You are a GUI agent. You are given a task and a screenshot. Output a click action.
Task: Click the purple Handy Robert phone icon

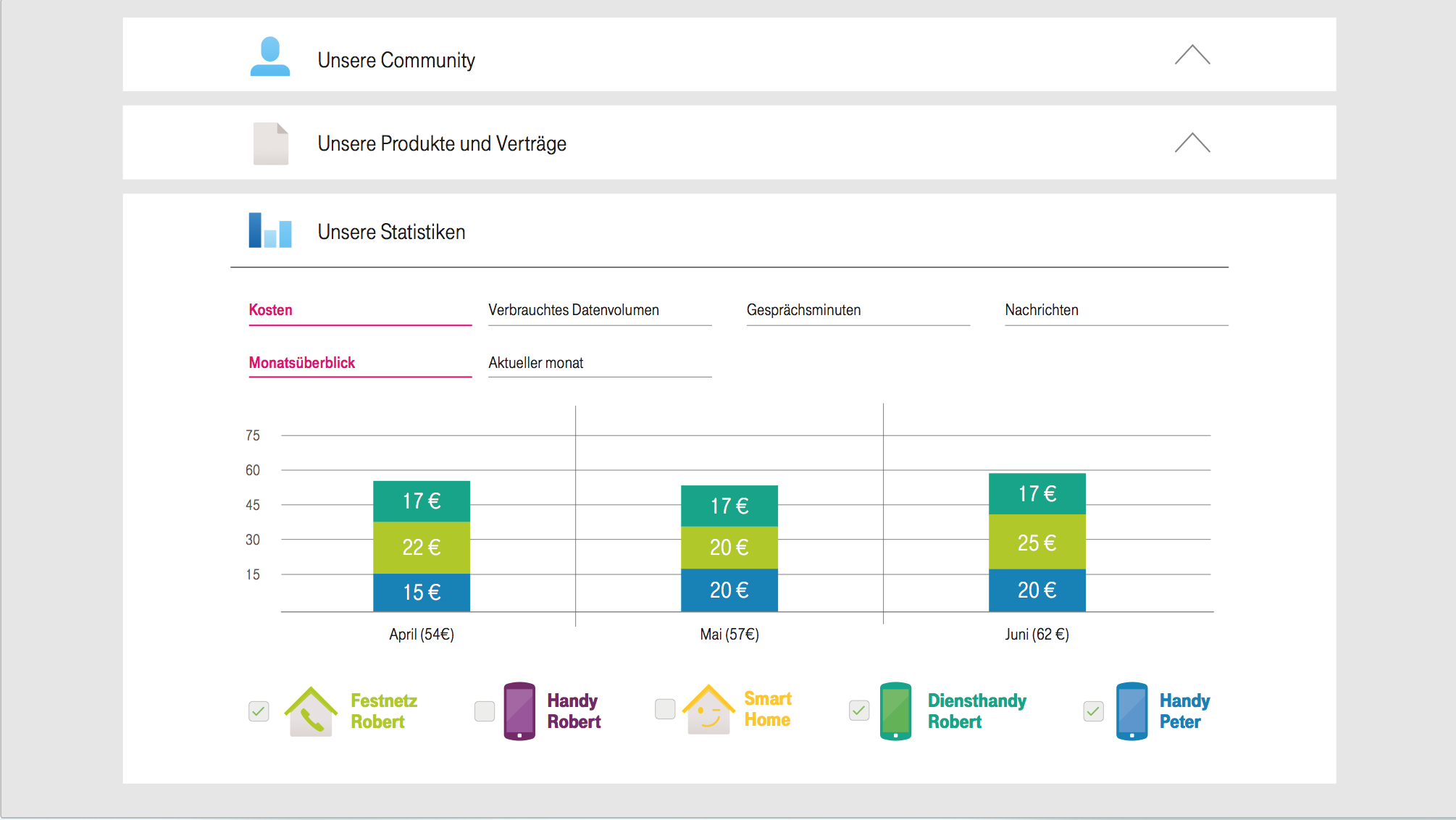coord(519,711)
